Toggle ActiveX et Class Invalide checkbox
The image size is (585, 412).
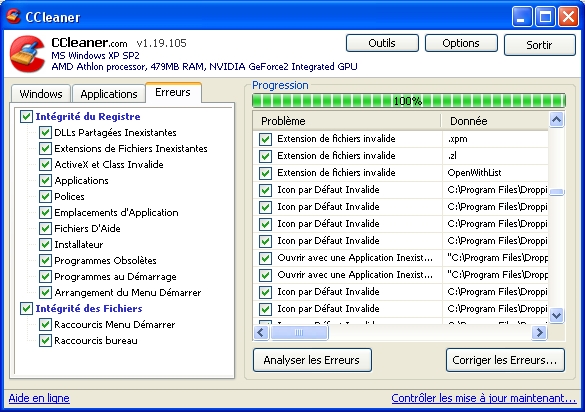click(x=45, y=165)
